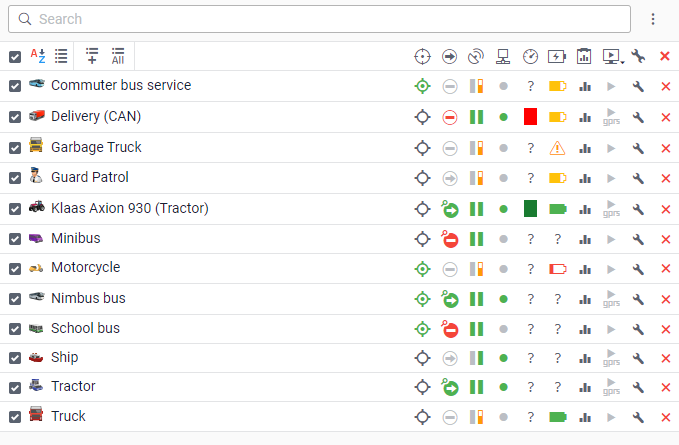Click the gprs play button for Delivery (CAN)

pos(612,117)
